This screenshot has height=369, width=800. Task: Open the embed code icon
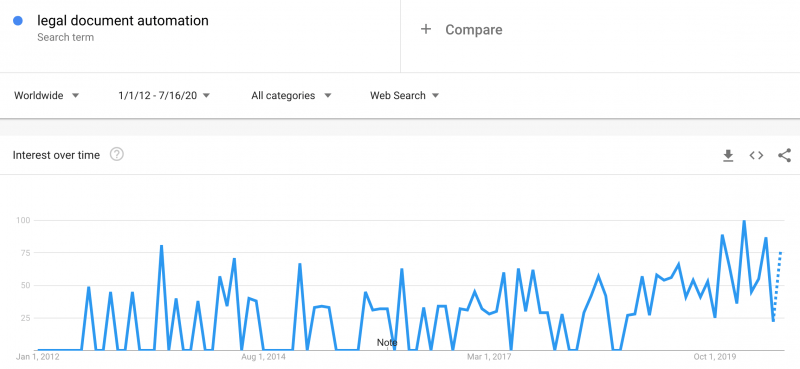(756, 156)
